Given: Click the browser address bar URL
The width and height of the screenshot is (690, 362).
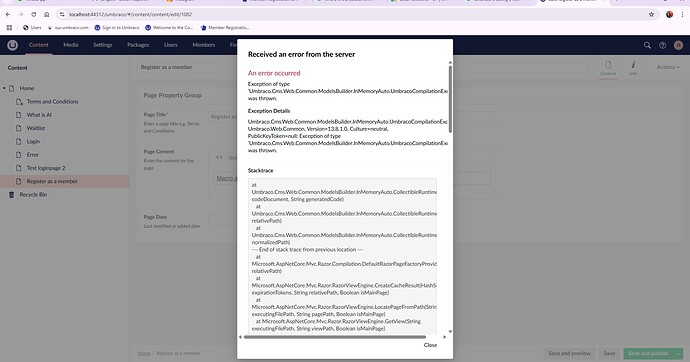Looking at the screenshot, I should click(130, 15).
